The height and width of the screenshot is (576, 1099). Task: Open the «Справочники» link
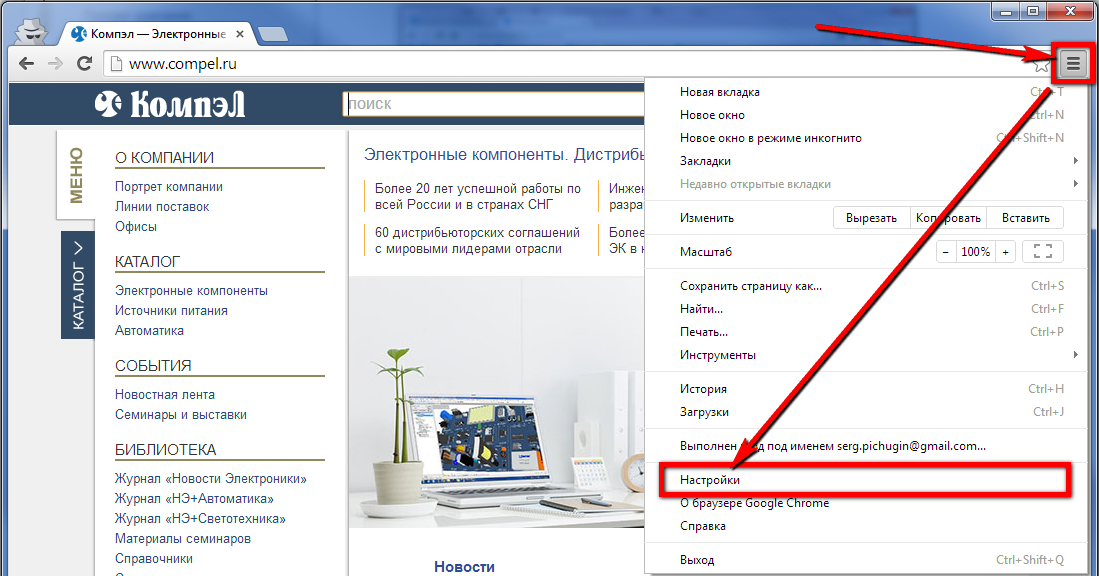153,558
